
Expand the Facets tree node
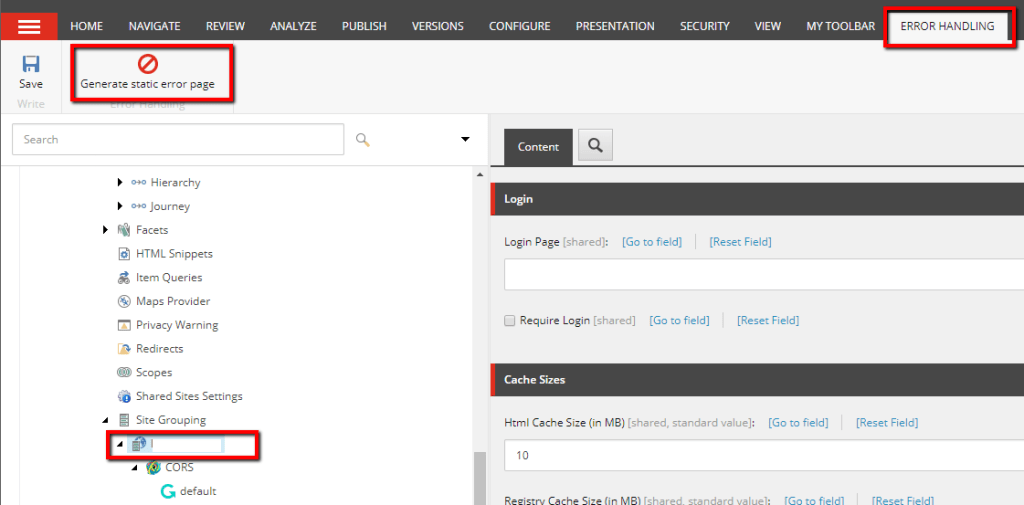tap(106, 230)
